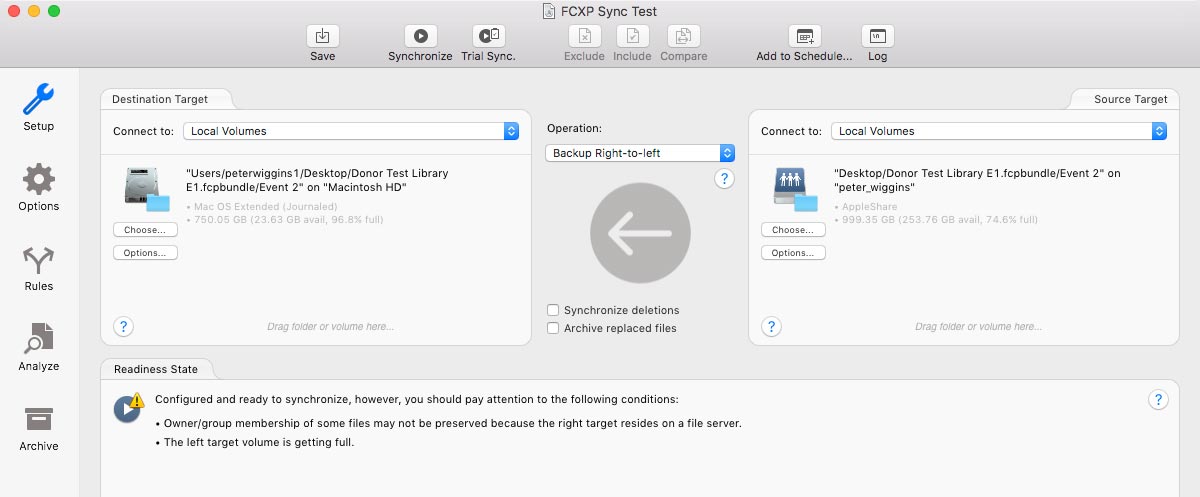Click the AppleShare source volume icon
The image size is (1200, 497).
tap(795, 190)
